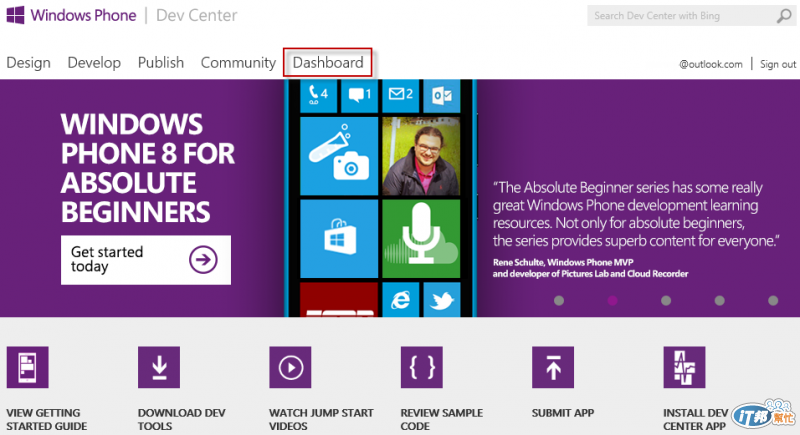Click the Get started today button
The image size is (800, 435).
(146, 260)
